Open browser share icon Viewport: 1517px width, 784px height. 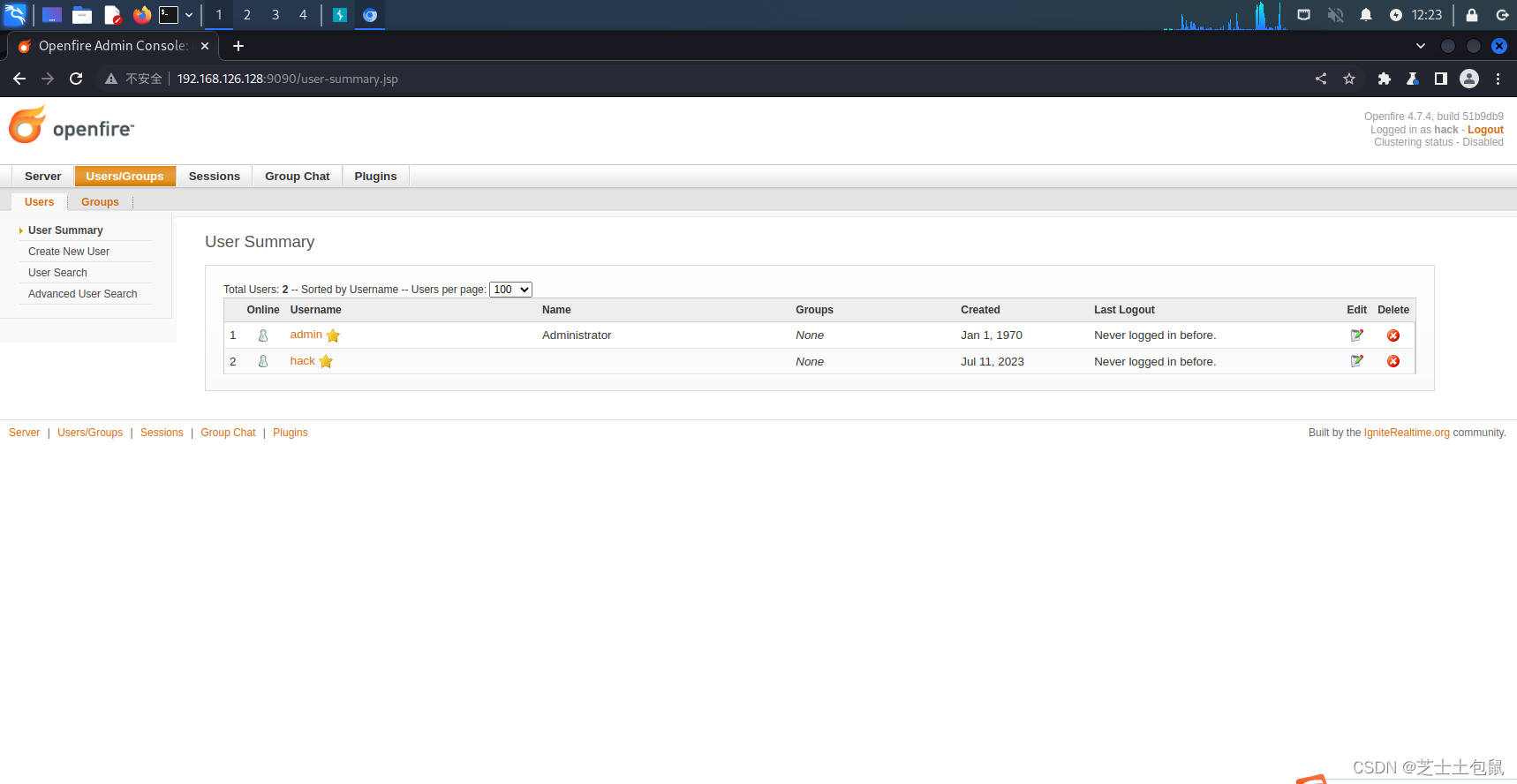(1321, 79)
